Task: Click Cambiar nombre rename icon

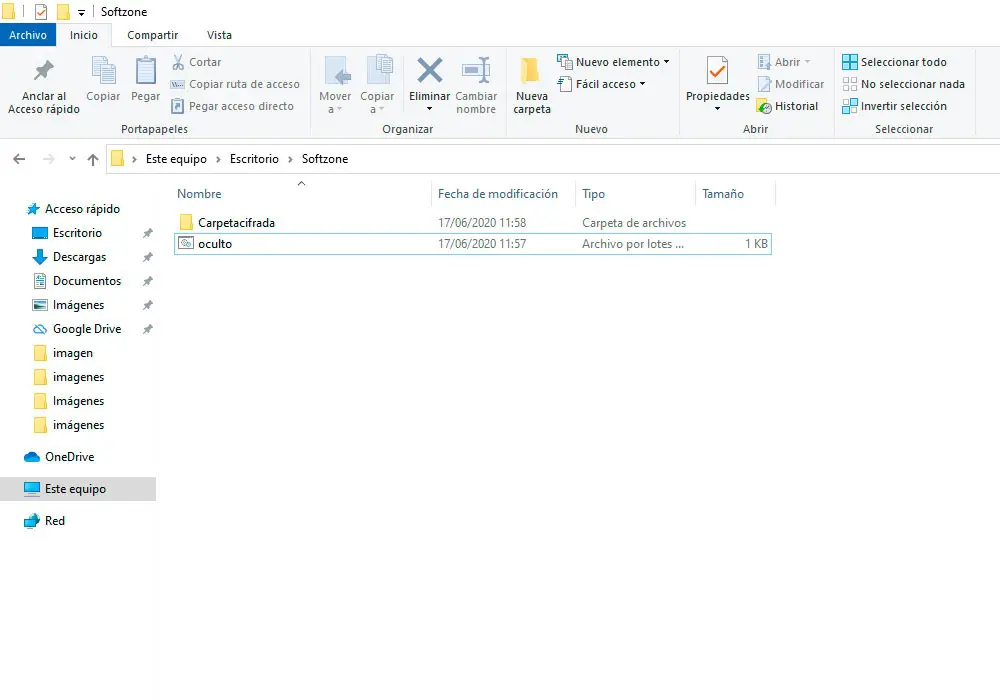Action: pyautogui.click(x=476, y=70)
